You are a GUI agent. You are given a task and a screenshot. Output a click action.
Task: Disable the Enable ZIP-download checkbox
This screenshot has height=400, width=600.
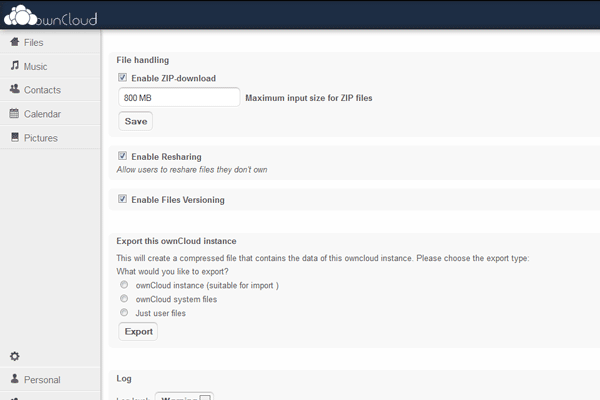(x=123, y=78)
